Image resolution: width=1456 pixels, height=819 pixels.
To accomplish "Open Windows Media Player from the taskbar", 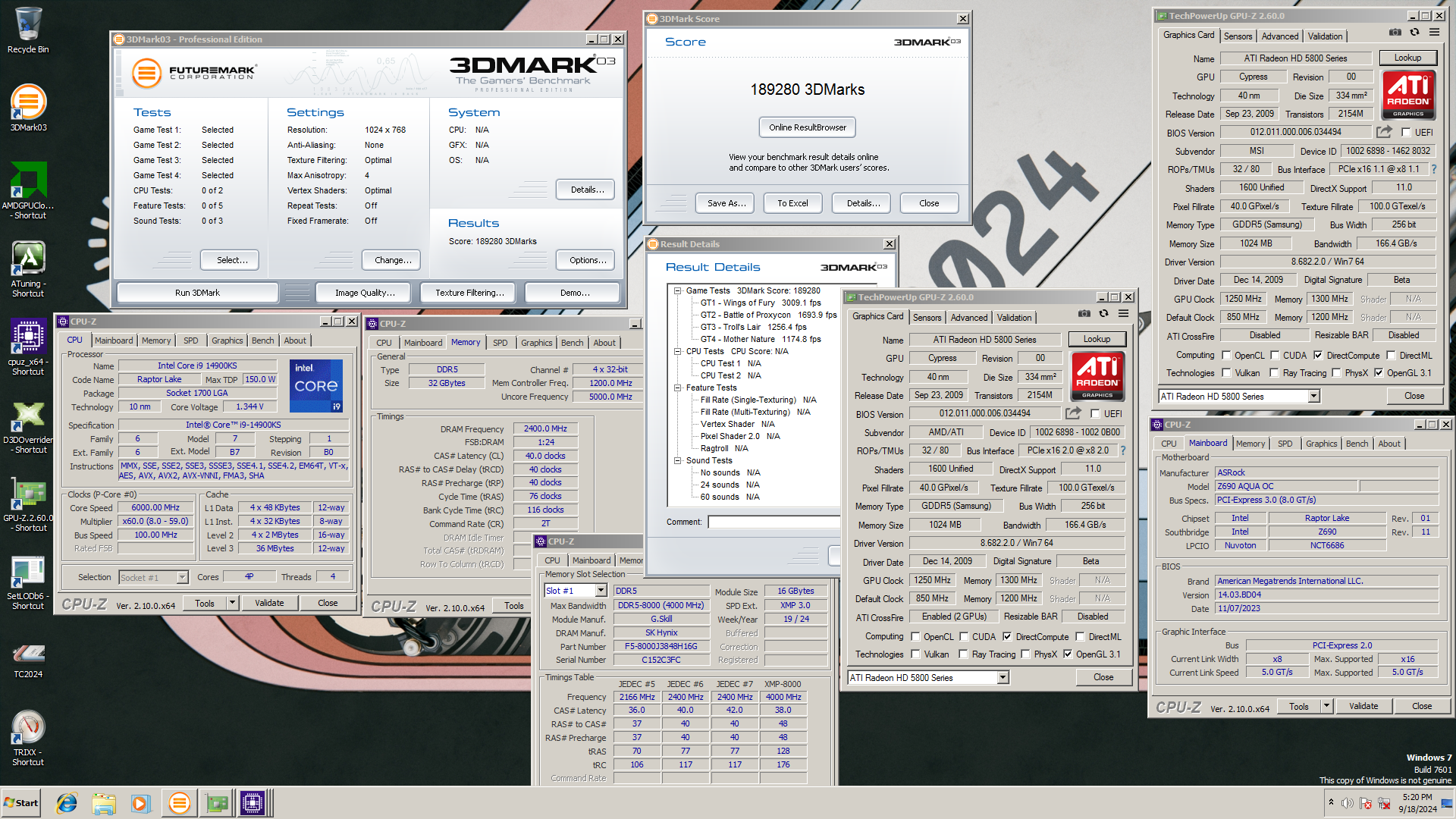I will [x=140, y=803].
